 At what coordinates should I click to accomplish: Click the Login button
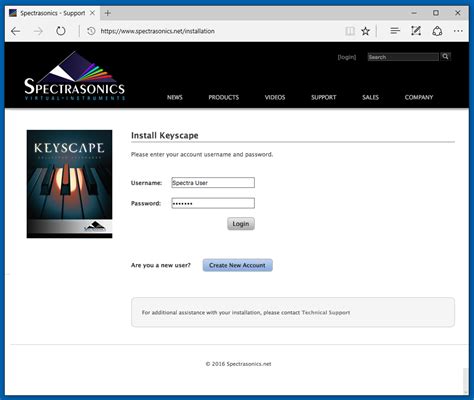(241, 224)
